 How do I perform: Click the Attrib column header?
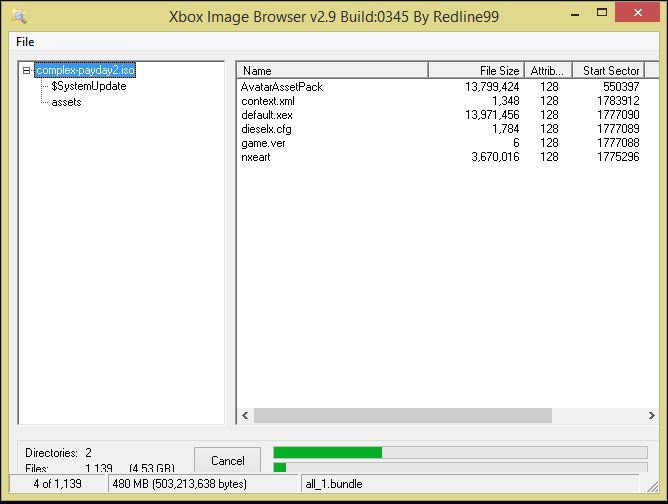coord(547,70)
